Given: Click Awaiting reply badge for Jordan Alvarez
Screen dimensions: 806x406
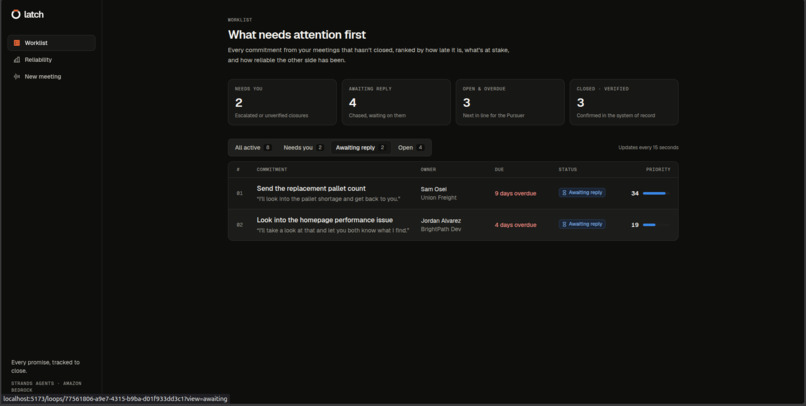Looking at the screenshot, I should point(582,224).
